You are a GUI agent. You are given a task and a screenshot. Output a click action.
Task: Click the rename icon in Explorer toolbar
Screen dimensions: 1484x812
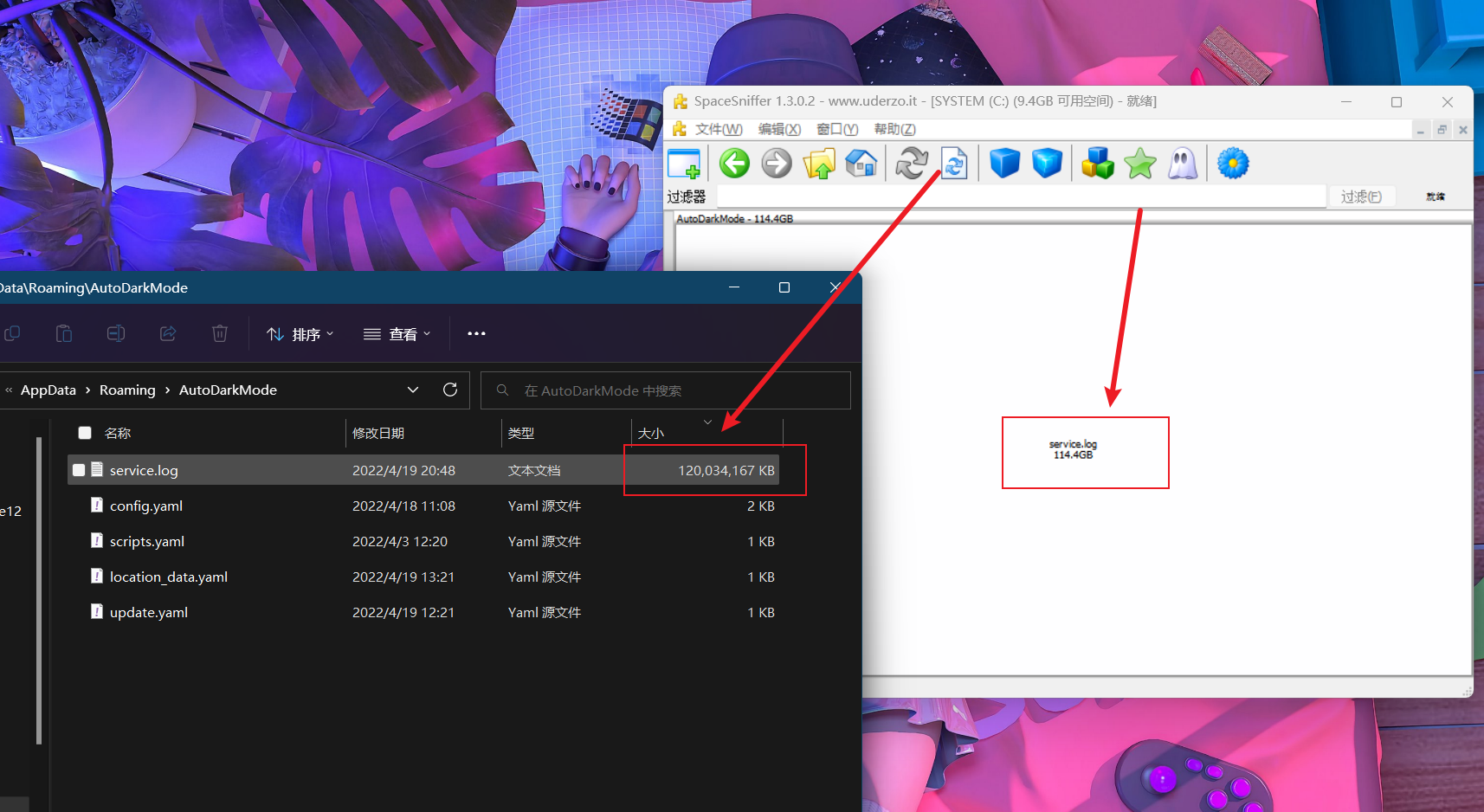(116, 333)
